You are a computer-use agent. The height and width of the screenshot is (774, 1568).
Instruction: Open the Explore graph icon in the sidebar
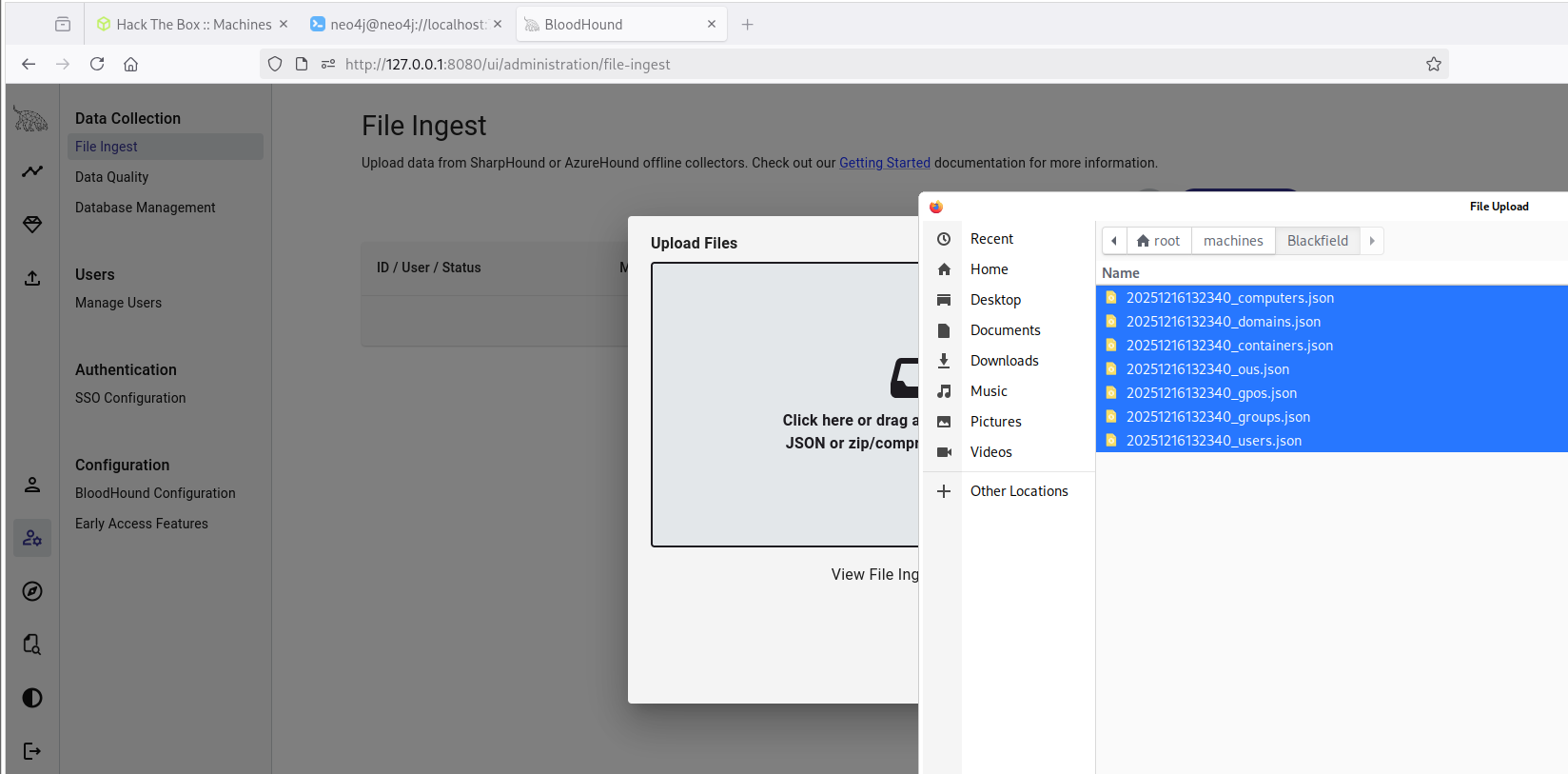[x=32, y=171]
